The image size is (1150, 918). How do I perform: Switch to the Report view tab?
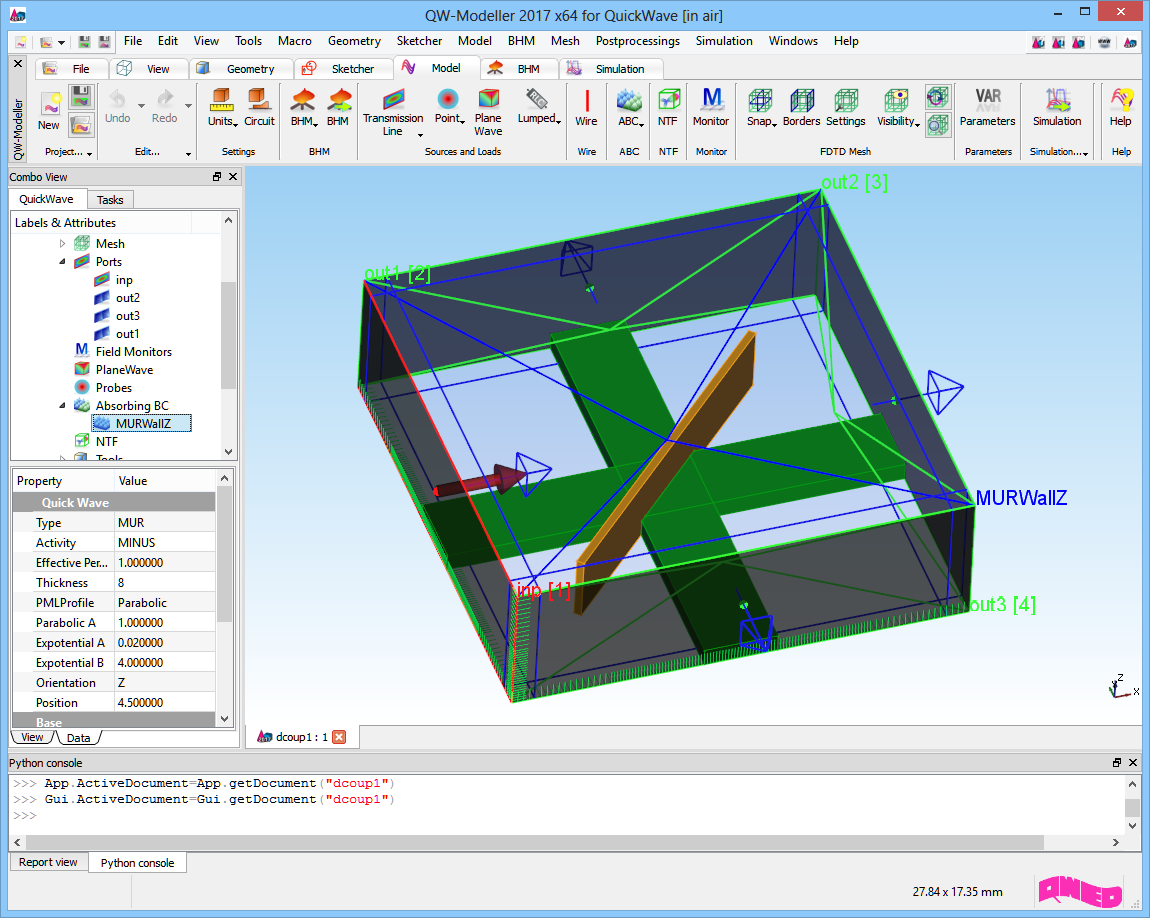click(x=48, y=862)
